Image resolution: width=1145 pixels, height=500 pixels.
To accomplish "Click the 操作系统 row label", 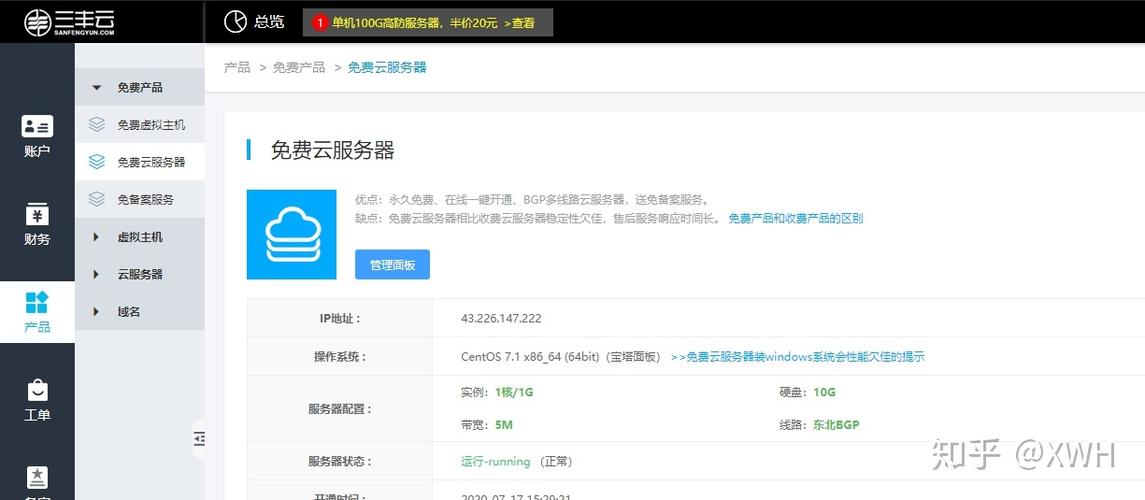I will click(x=340, y=357).
